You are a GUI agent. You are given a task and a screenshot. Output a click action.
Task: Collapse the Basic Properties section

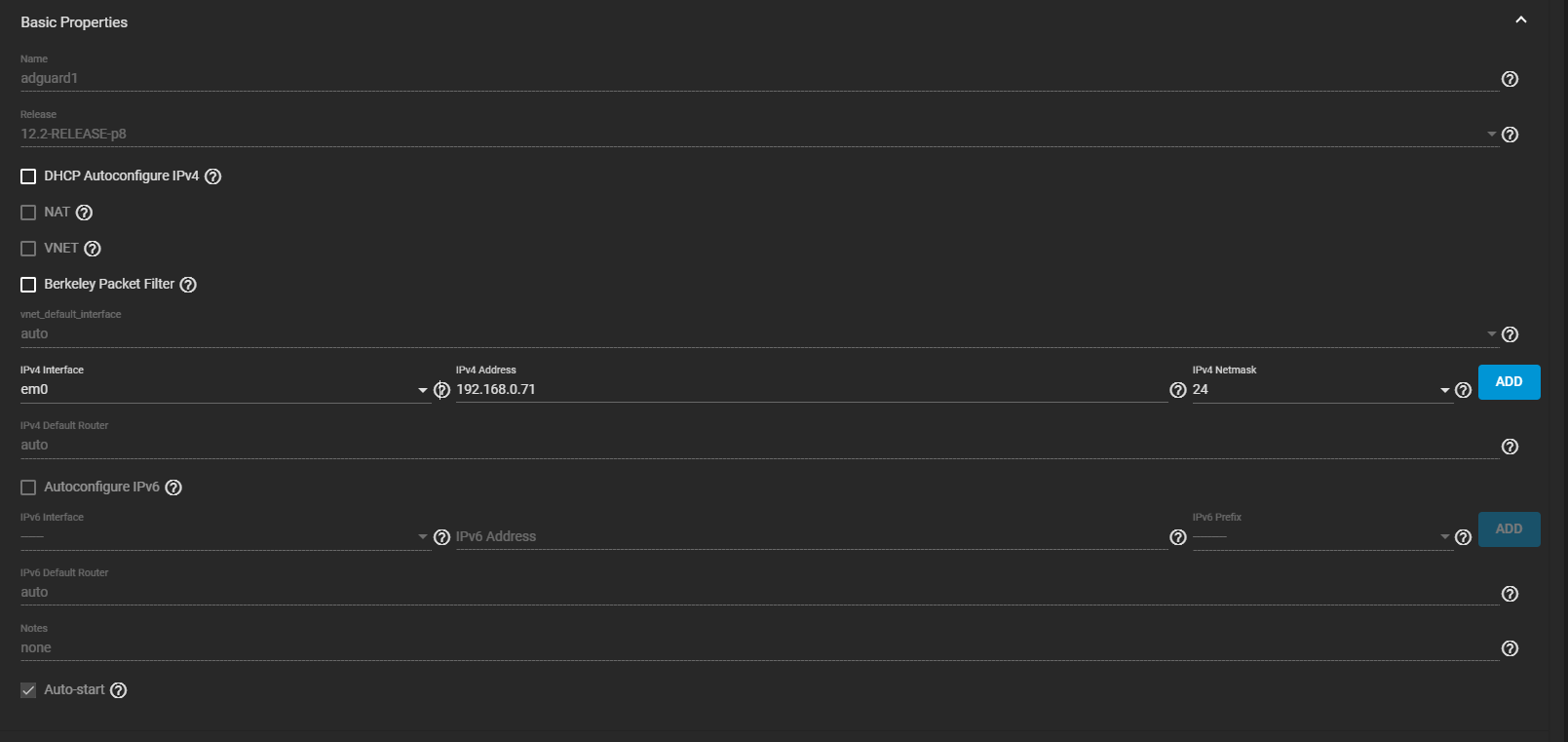[1520, 20]
